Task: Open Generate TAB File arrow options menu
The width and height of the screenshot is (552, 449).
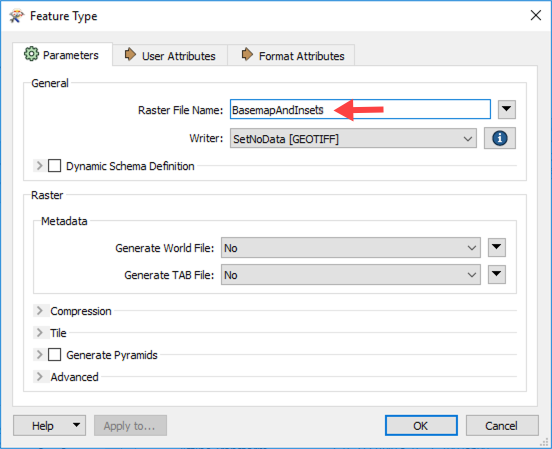Action: pos(497,275)
